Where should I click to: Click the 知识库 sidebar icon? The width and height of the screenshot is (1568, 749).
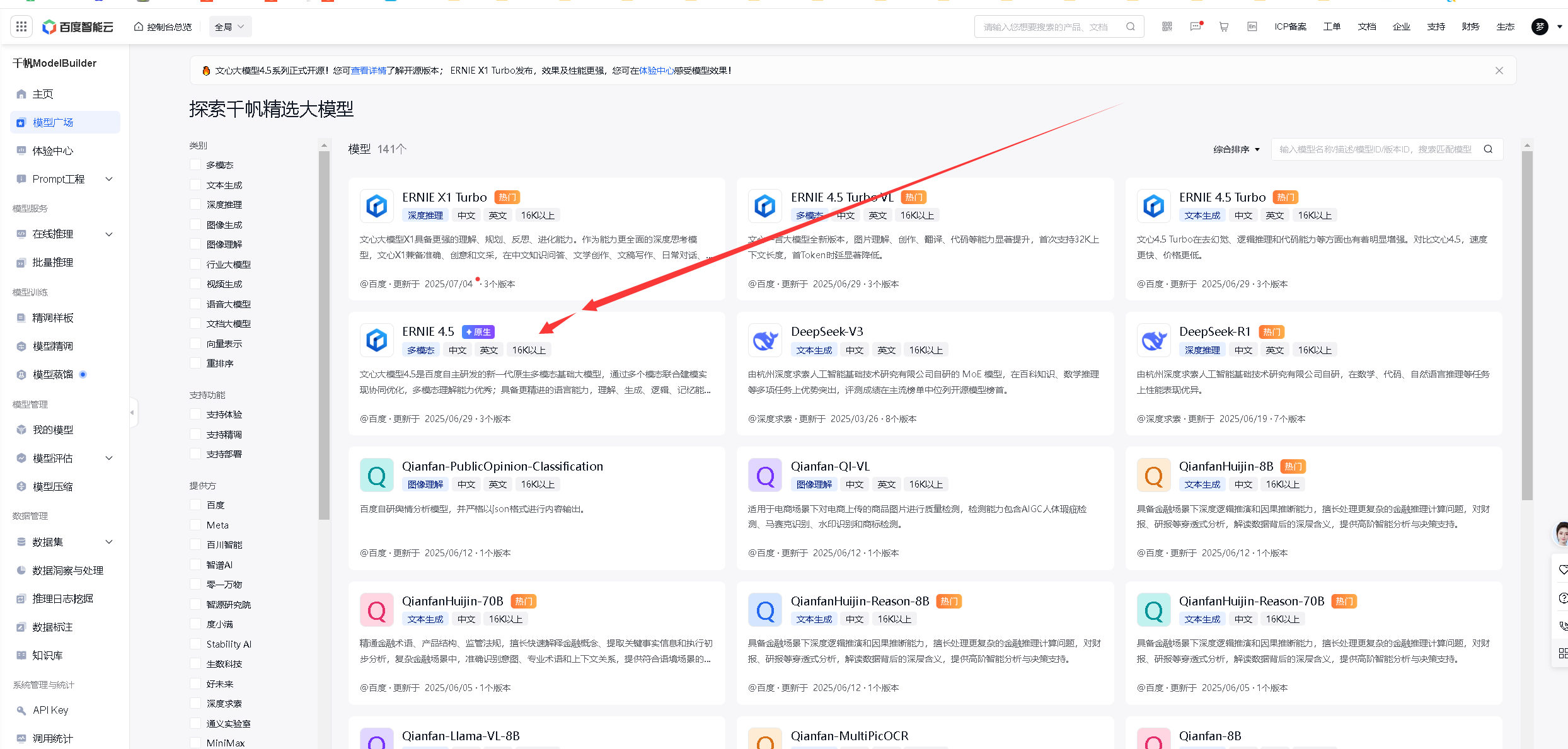tap(21, 655)
